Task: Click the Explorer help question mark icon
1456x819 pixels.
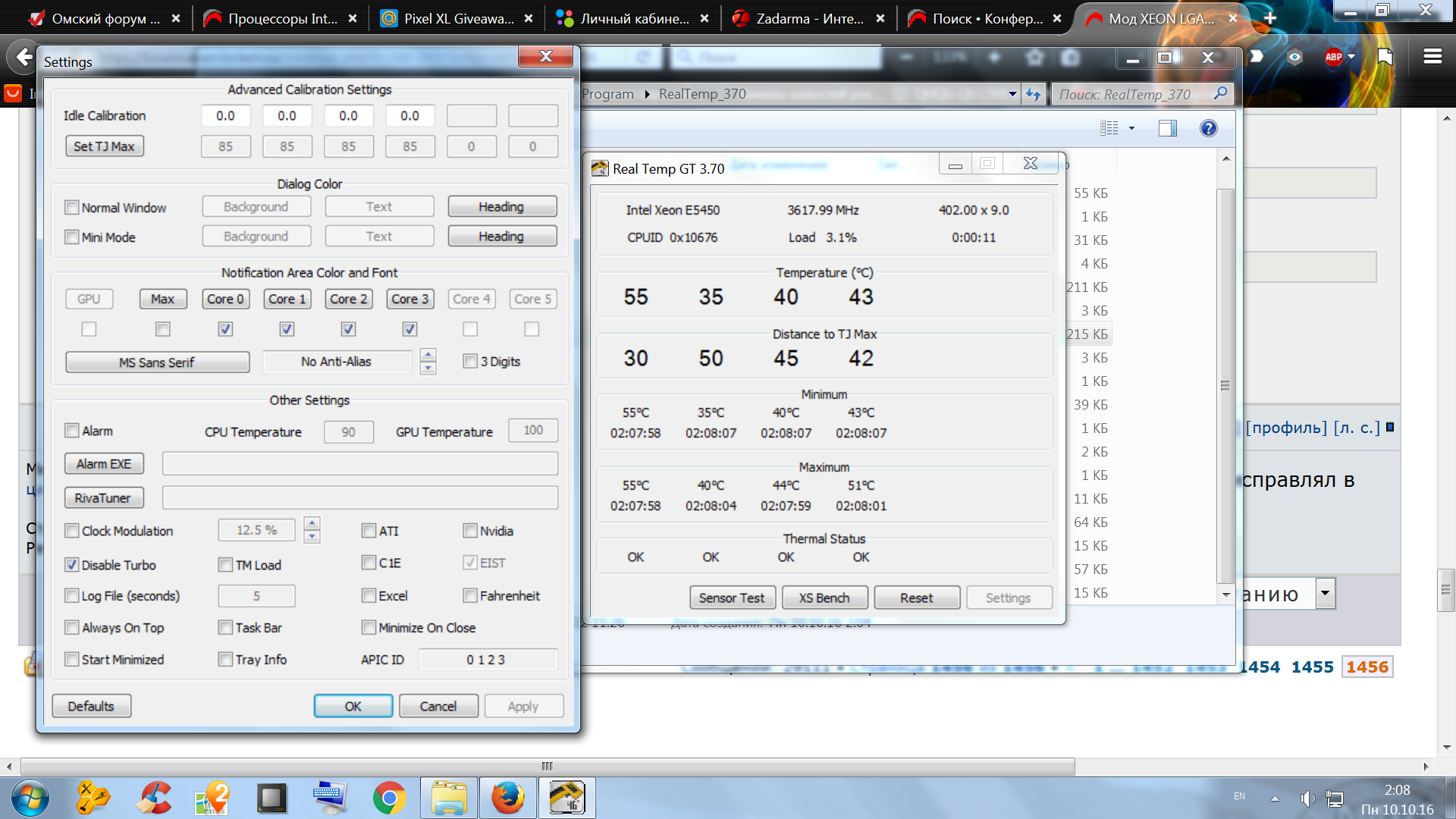Action: coord(1208,128)
